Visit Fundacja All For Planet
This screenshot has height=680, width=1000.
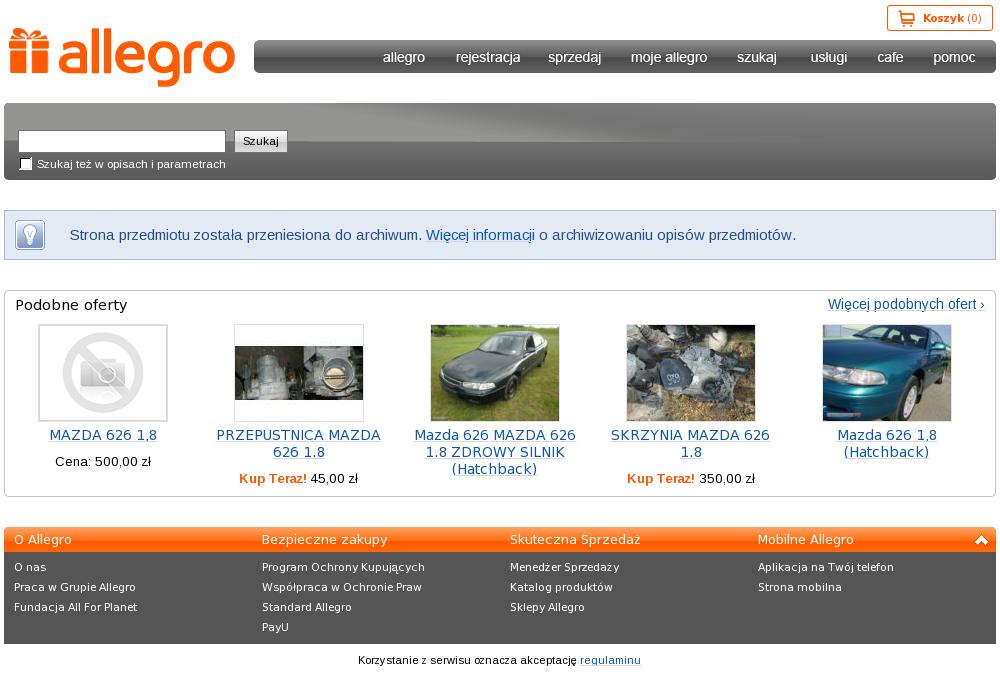click(x=75, y=607)
